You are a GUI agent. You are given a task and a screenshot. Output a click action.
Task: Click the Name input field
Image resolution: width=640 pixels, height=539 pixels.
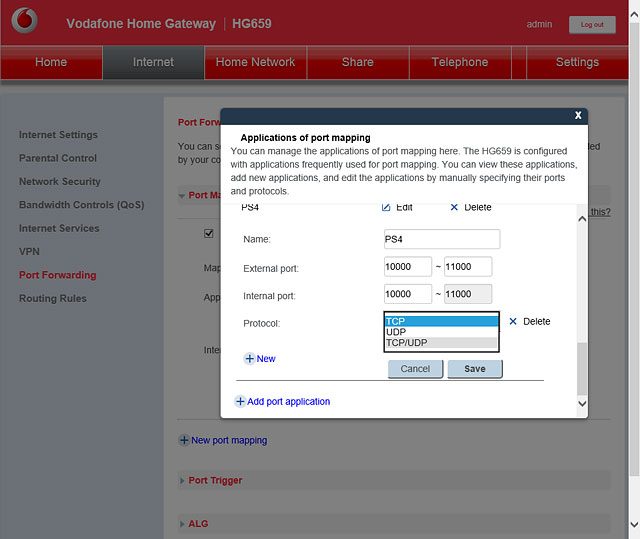pyautogui.click(x=442, y=239)
